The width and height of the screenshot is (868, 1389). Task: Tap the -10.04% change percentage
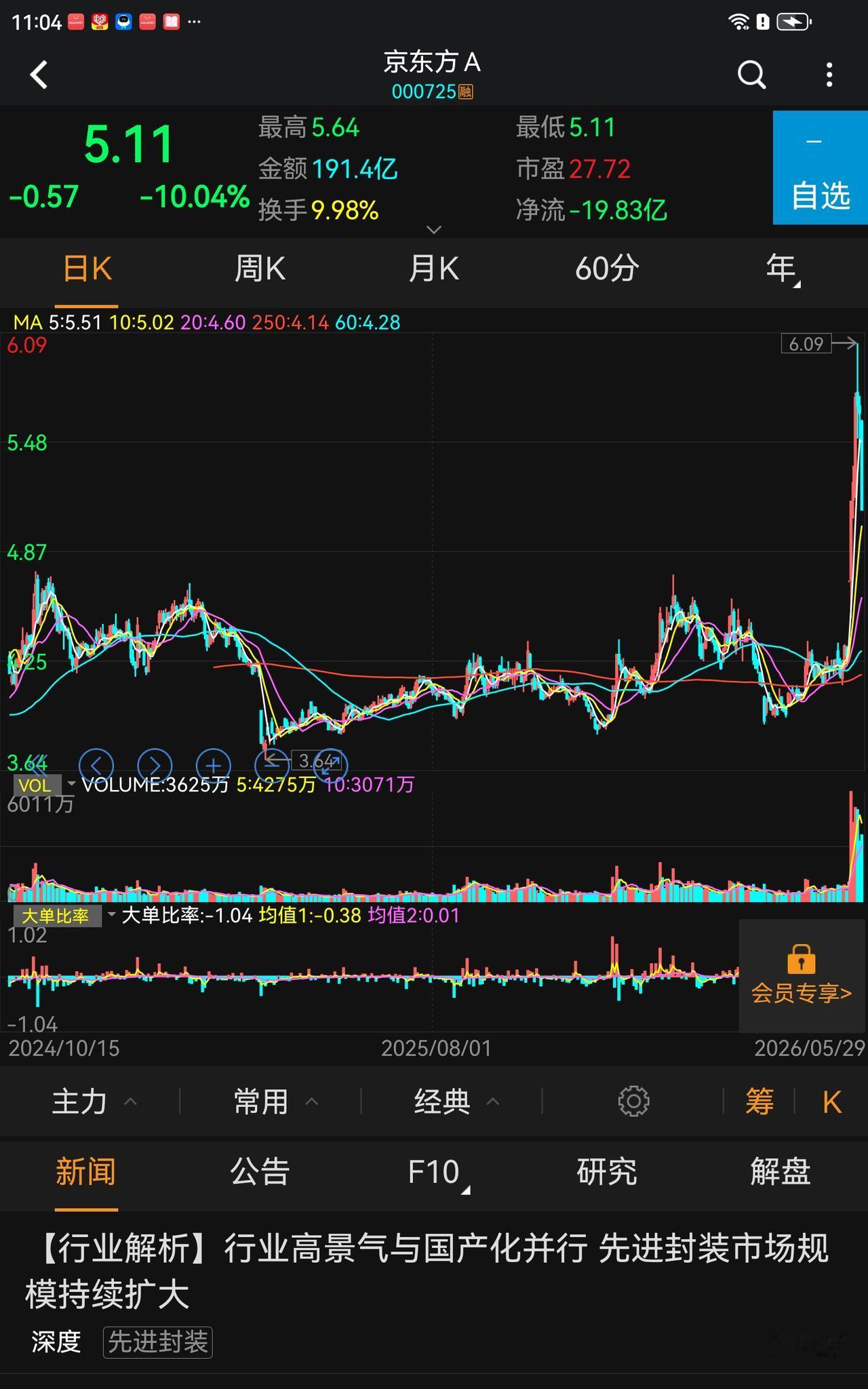[x=195, y=197]
